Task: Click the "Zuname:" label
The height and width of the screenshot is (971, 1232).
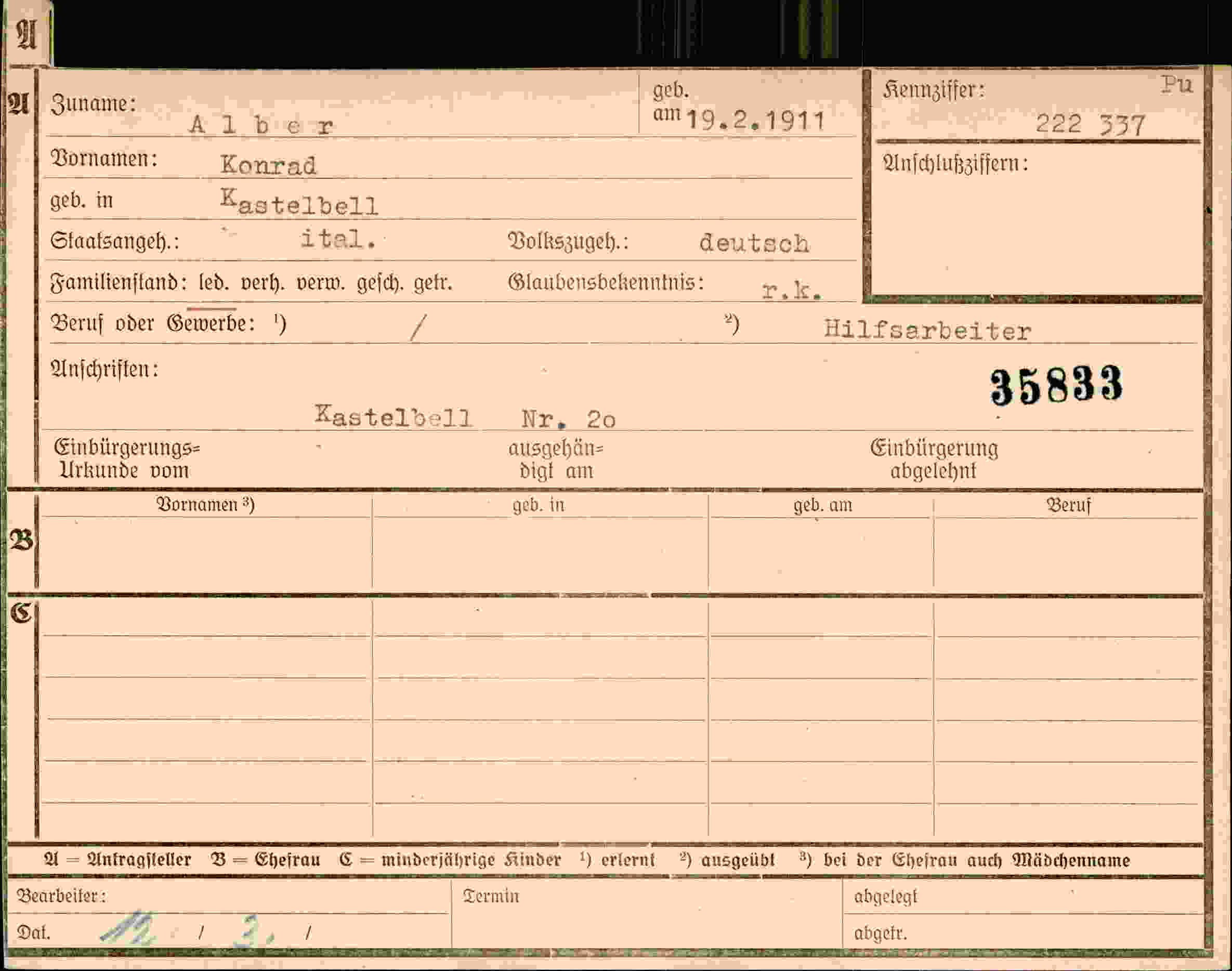Action: 94,104
